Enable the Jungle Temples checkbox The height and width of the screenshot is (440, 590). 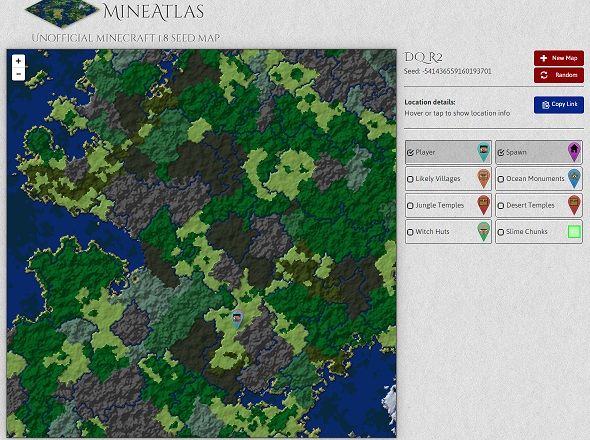(411, 206)
